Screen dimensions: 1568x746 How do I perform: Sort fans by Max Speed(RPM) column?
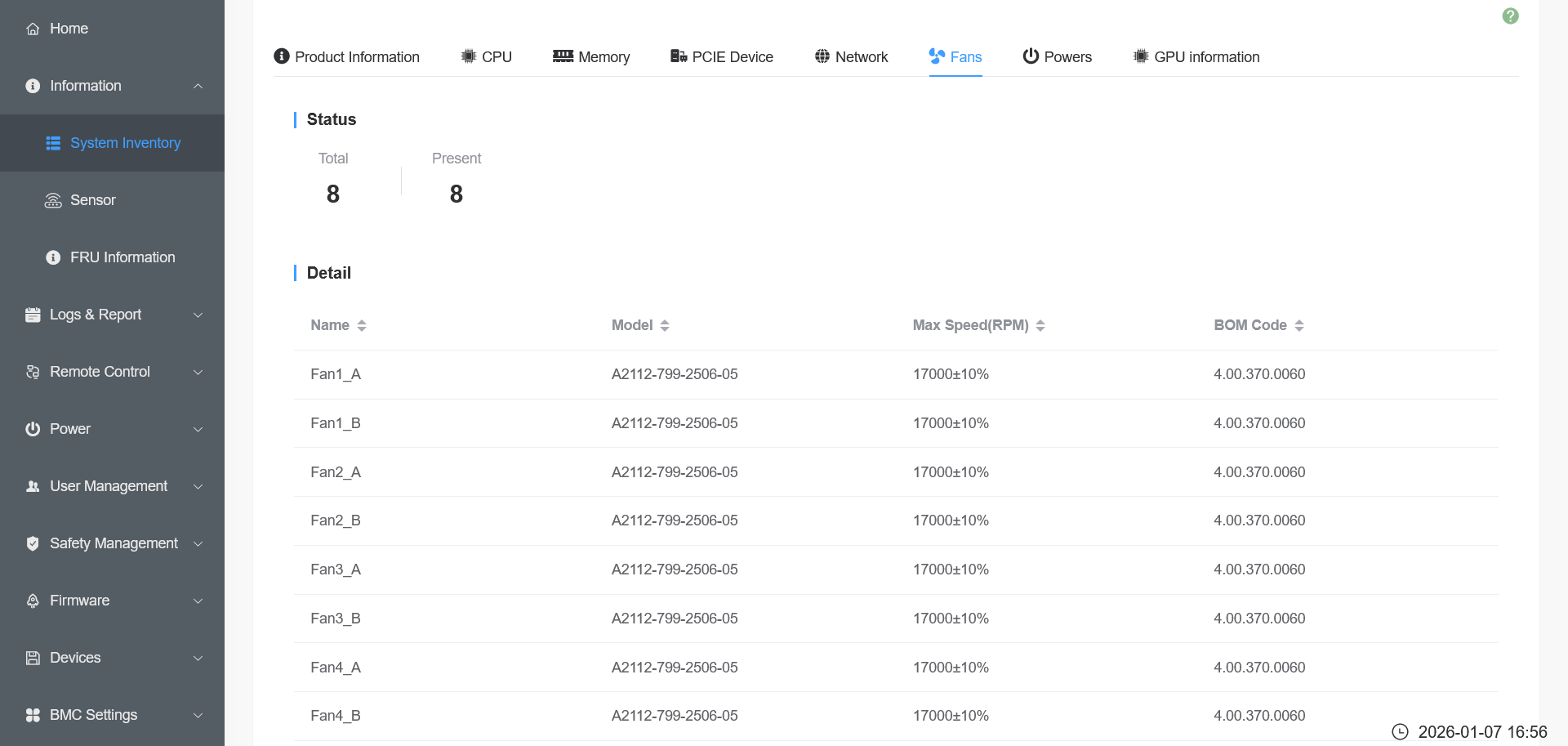[x=1040, y=325]
